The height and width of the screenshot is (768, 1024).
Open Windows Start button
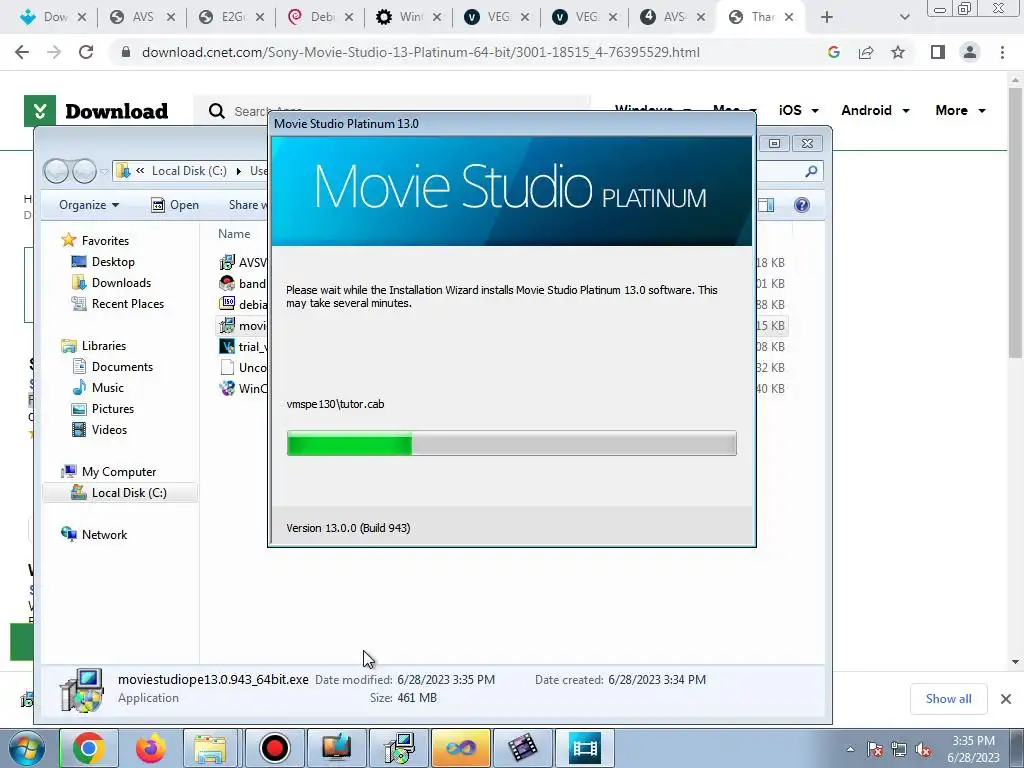tap(25, 748)
